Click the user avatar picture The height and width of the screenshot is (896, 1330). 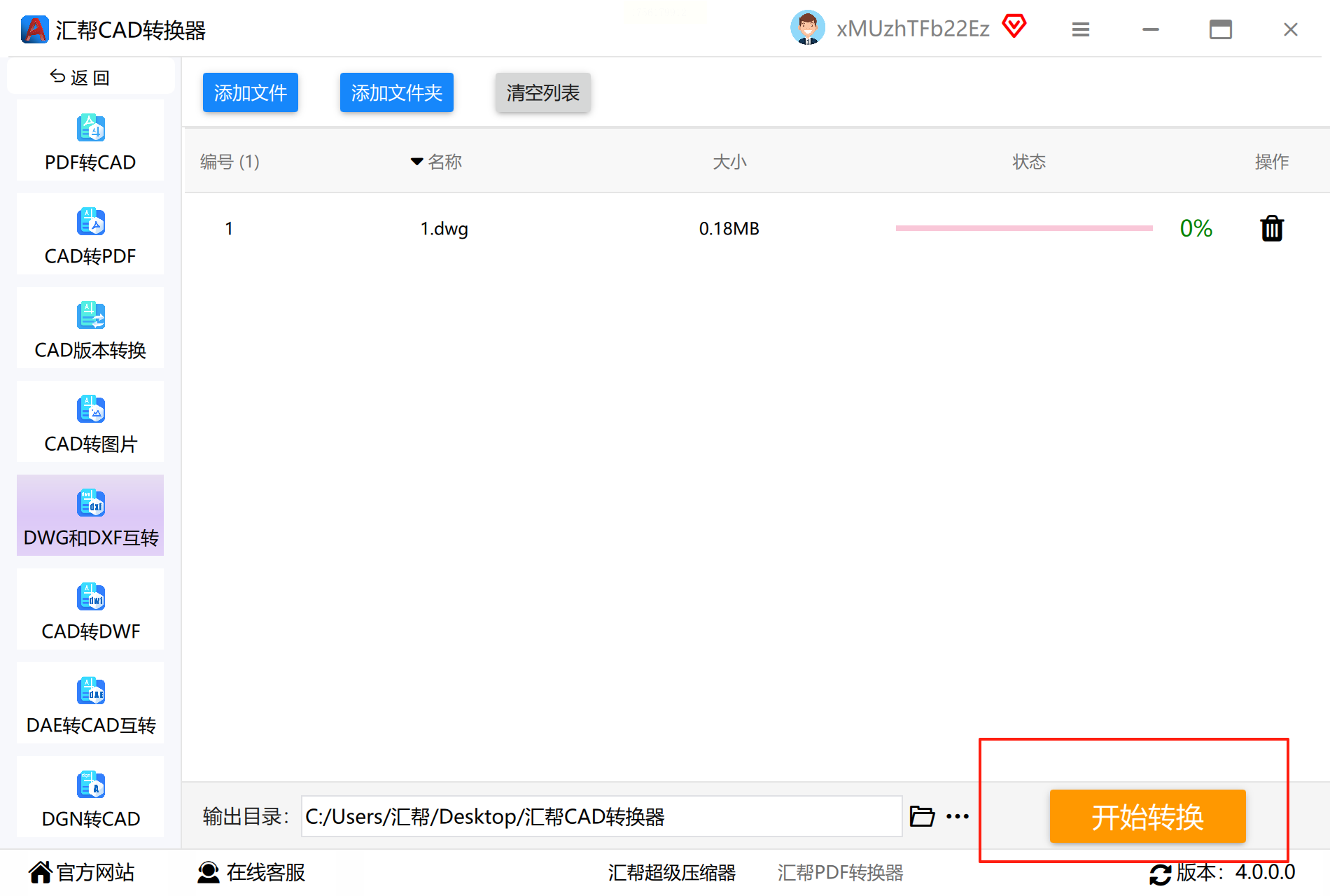click(x=808, y=28)
